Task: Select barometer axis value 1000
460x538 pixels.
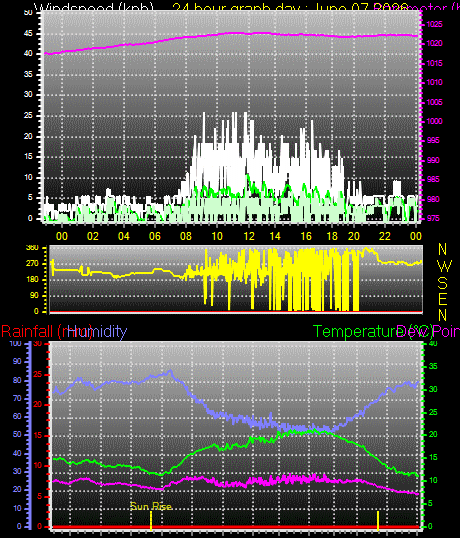Action: (435, 121)
